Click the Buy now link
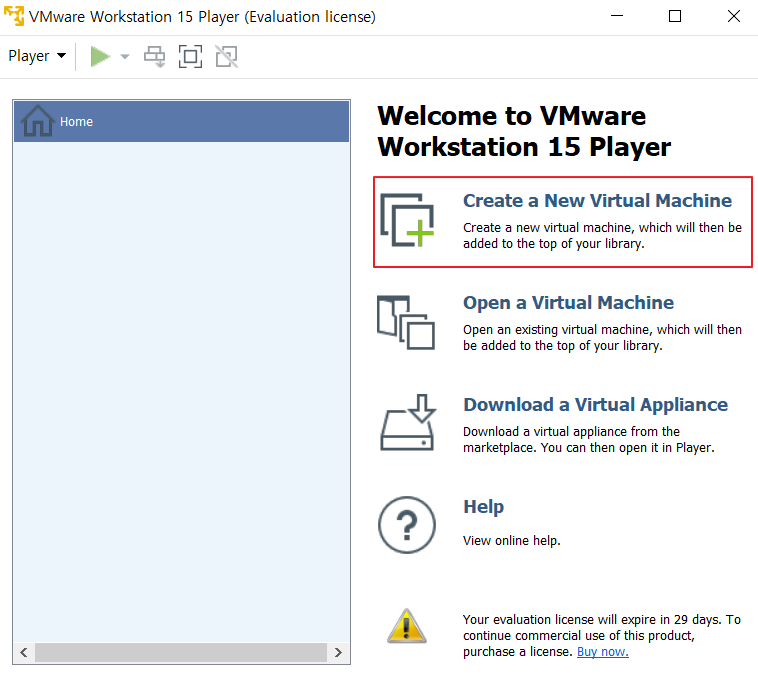 pos(603,652)
